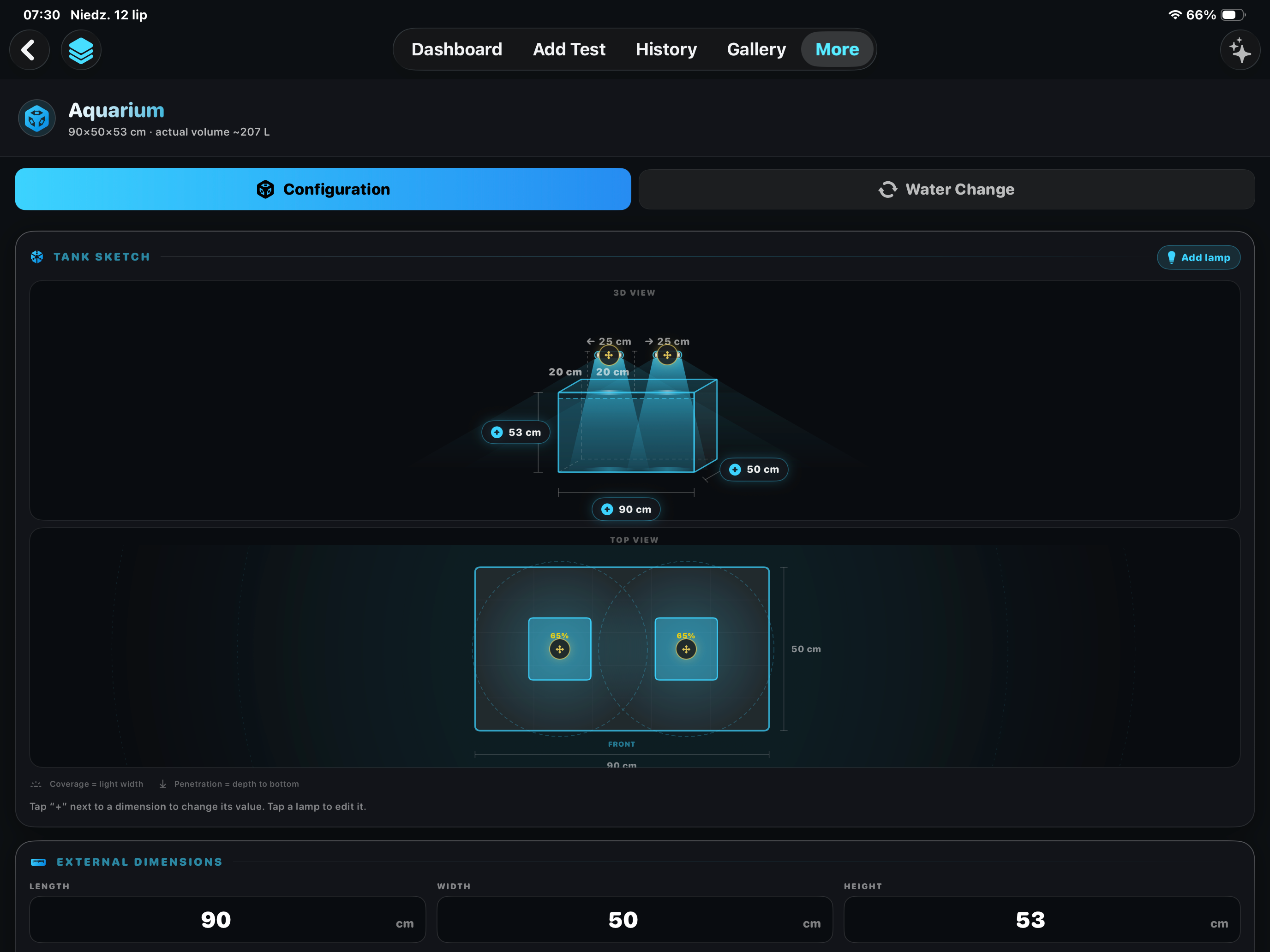This screenshot has height=952, width=1270.
Task: Click the Add lamp button
Action: 1198,258
